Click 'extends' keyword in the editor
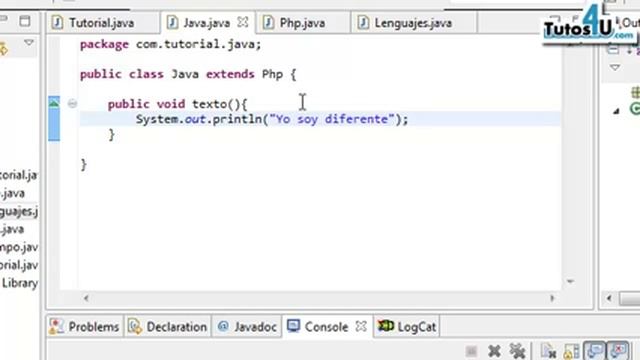This screenshot has height=360, width=640. click(230, 74)
